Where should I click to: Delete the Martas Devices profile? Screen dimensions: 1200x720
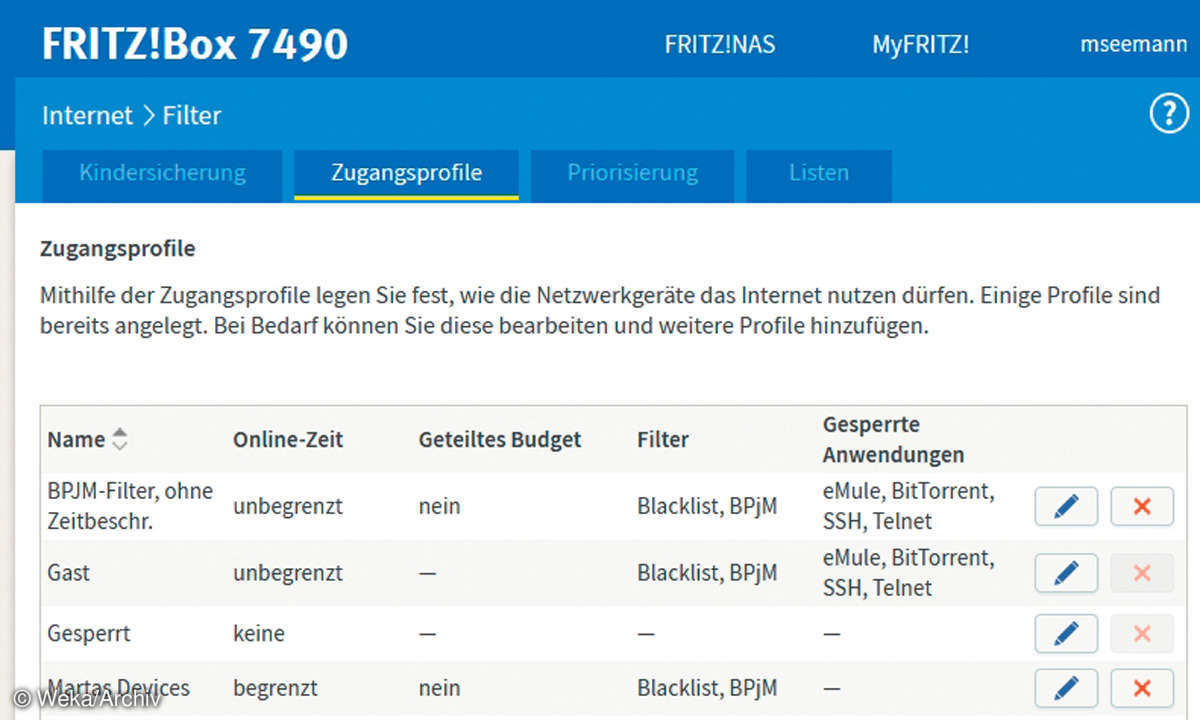(1142, 688)
